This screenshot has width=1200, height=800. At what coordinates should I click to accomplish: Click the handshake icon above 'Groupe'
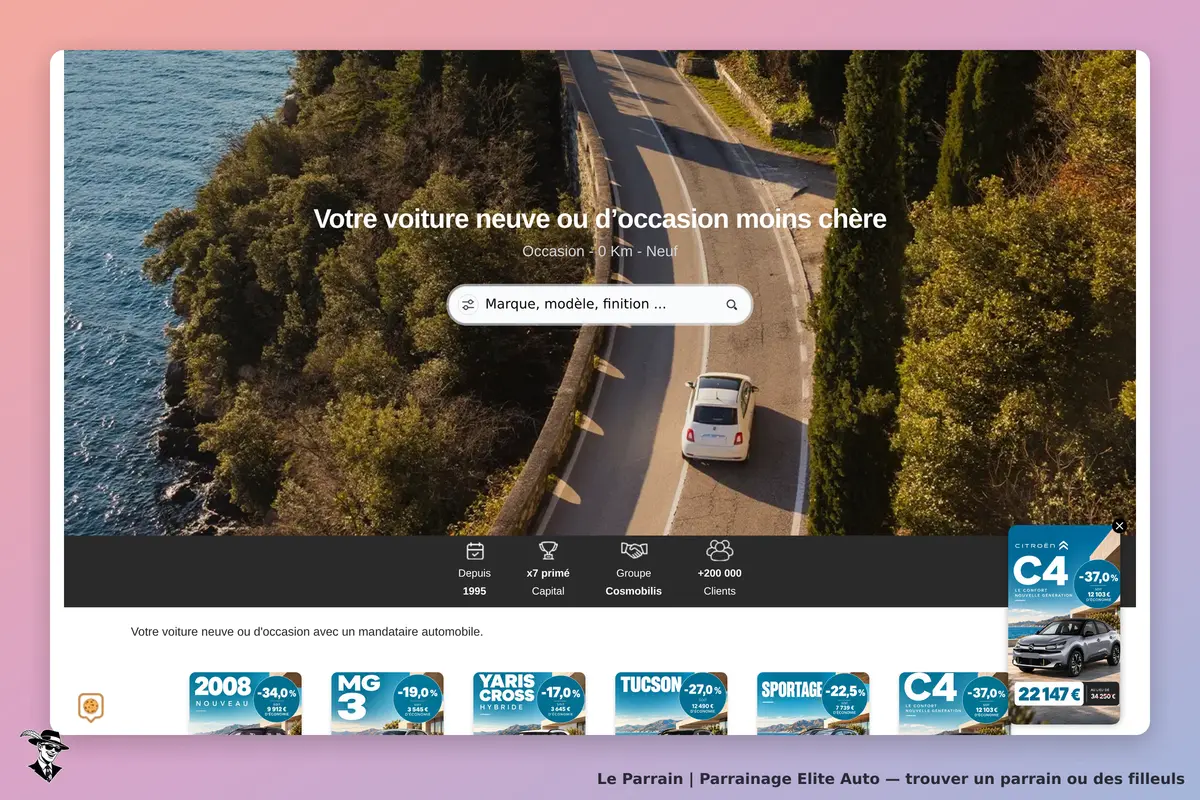(x=634, y=550)
